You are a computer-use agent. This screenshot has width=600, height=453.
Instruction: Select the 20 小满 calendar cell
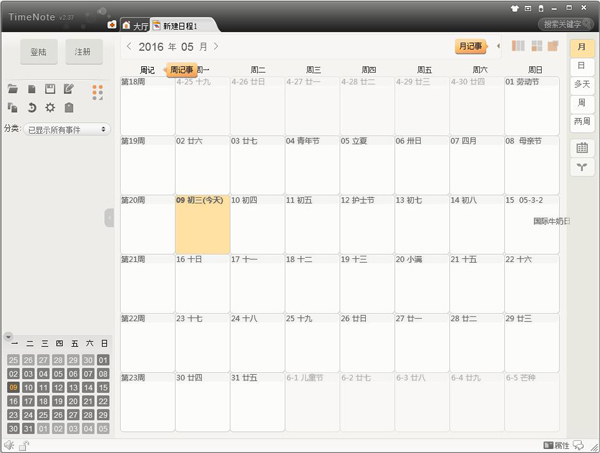422,284
